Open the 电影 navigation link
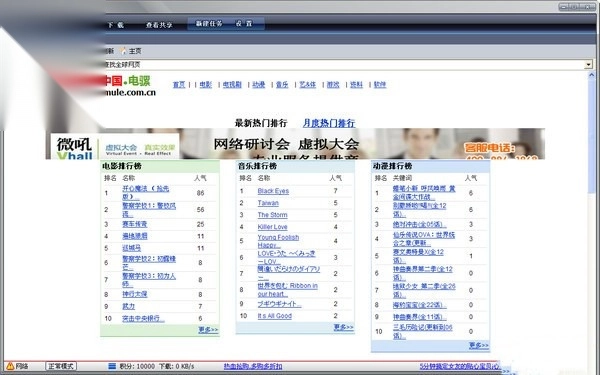 [205, 85]
